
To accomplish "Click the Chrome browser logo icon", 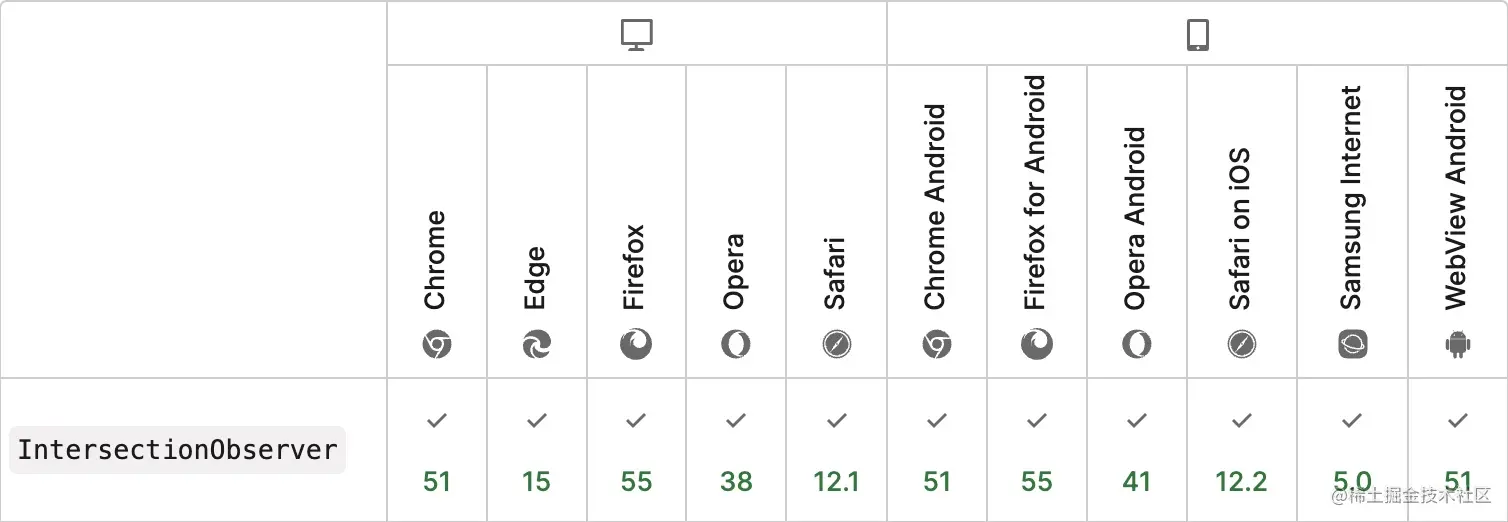I will 436,345.
